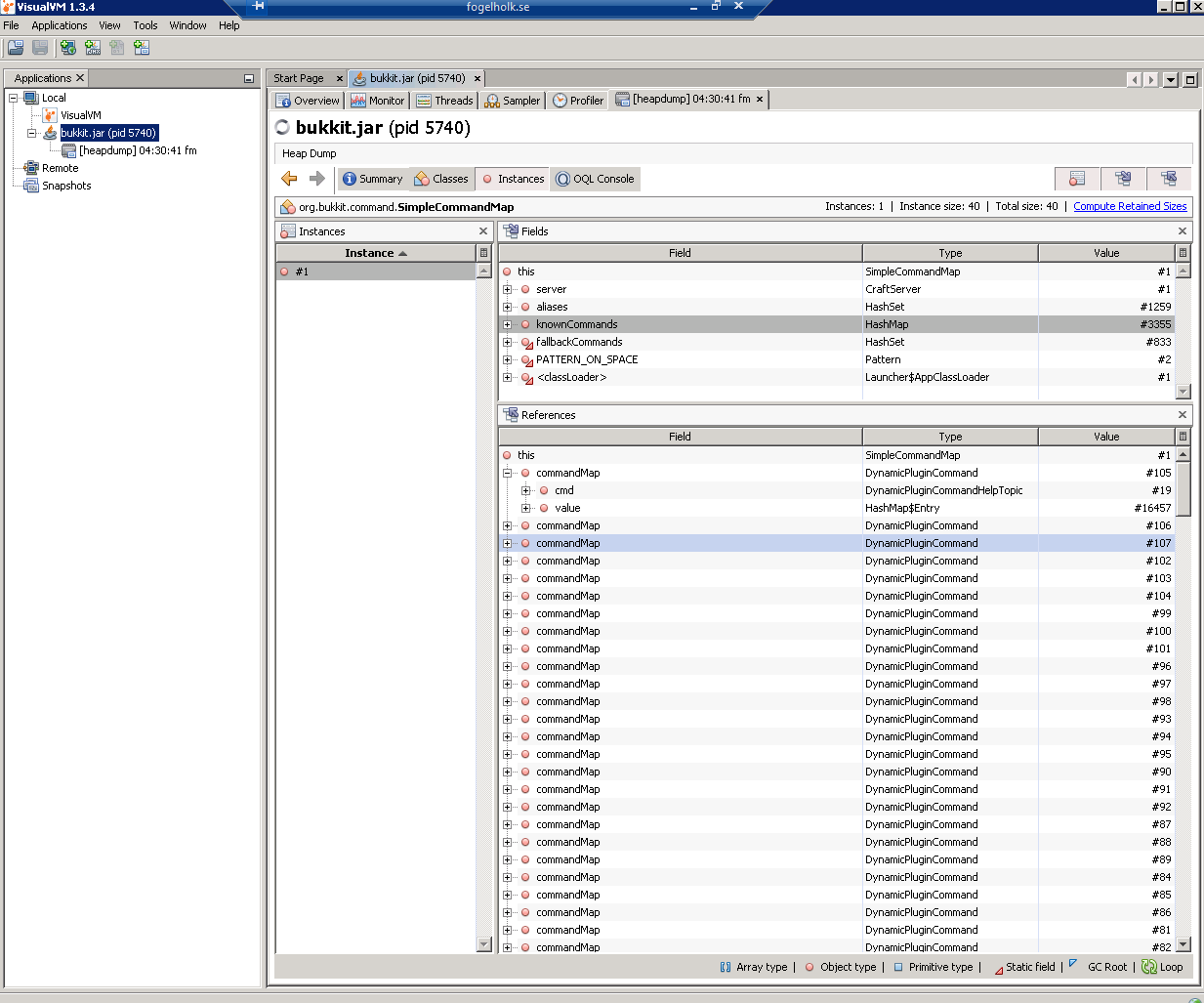The image size is (1204, 1003).
Task: Select the commandMap row with value #107
Action: pos(837,543)
